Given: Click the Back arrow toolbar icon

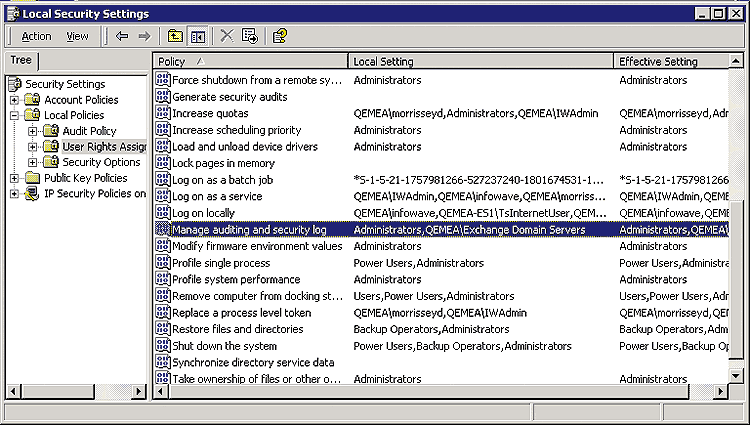Looking at the screenshot, I should coord(121,36).
